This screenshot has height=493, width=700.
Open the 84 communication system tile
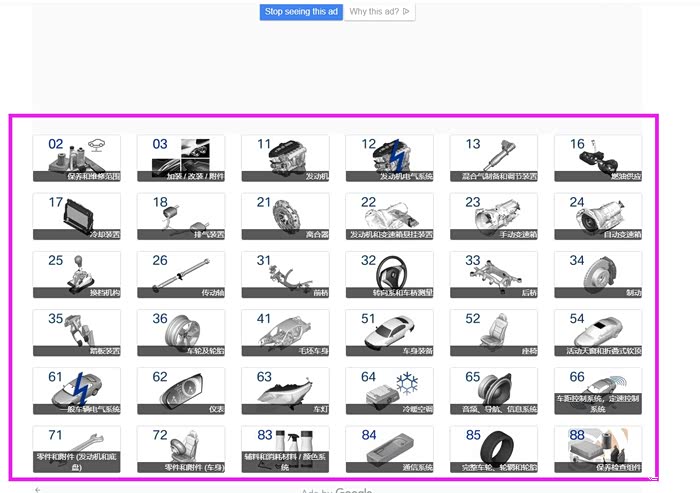pos(390,449)
